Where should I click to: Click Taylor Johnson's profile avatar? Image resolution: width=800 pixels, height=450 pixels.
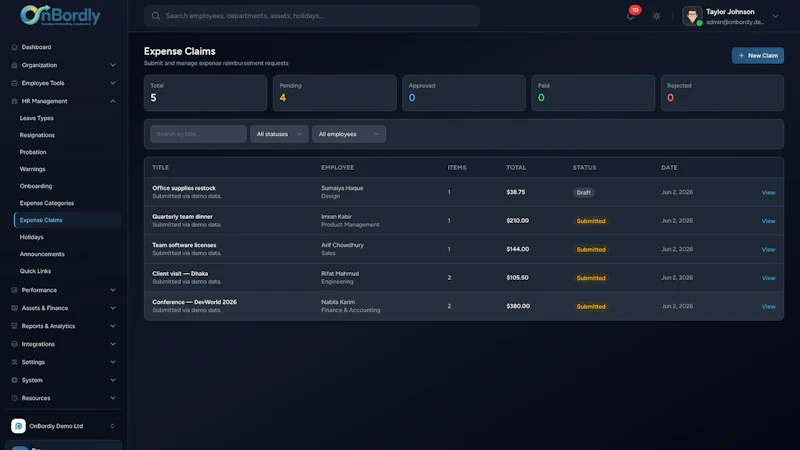692,16
